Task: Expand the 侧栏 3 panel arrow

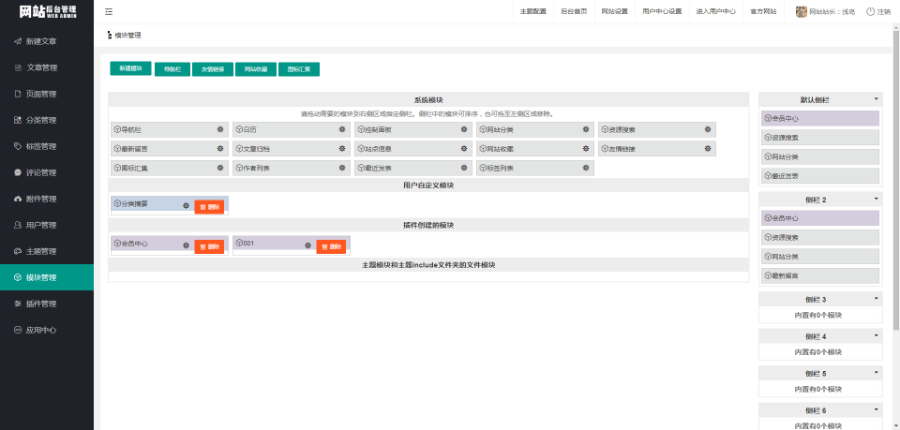Action: coord(876,299)
